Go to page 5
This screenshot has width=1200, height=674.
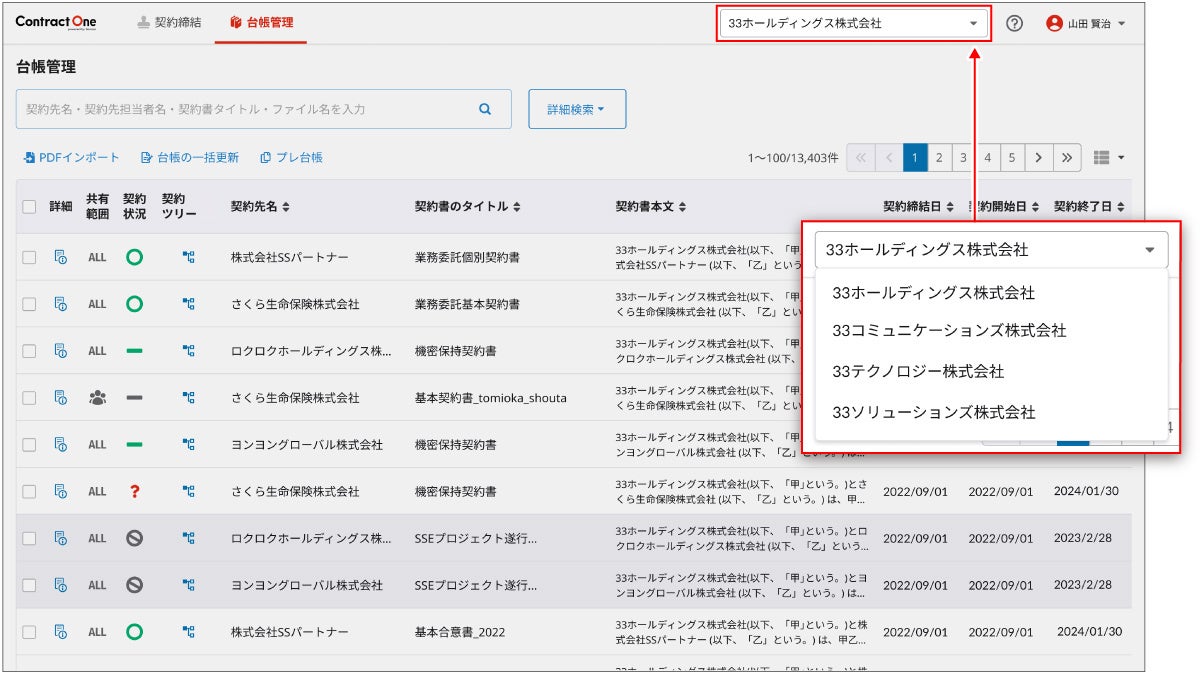[x=1012, y=158]
